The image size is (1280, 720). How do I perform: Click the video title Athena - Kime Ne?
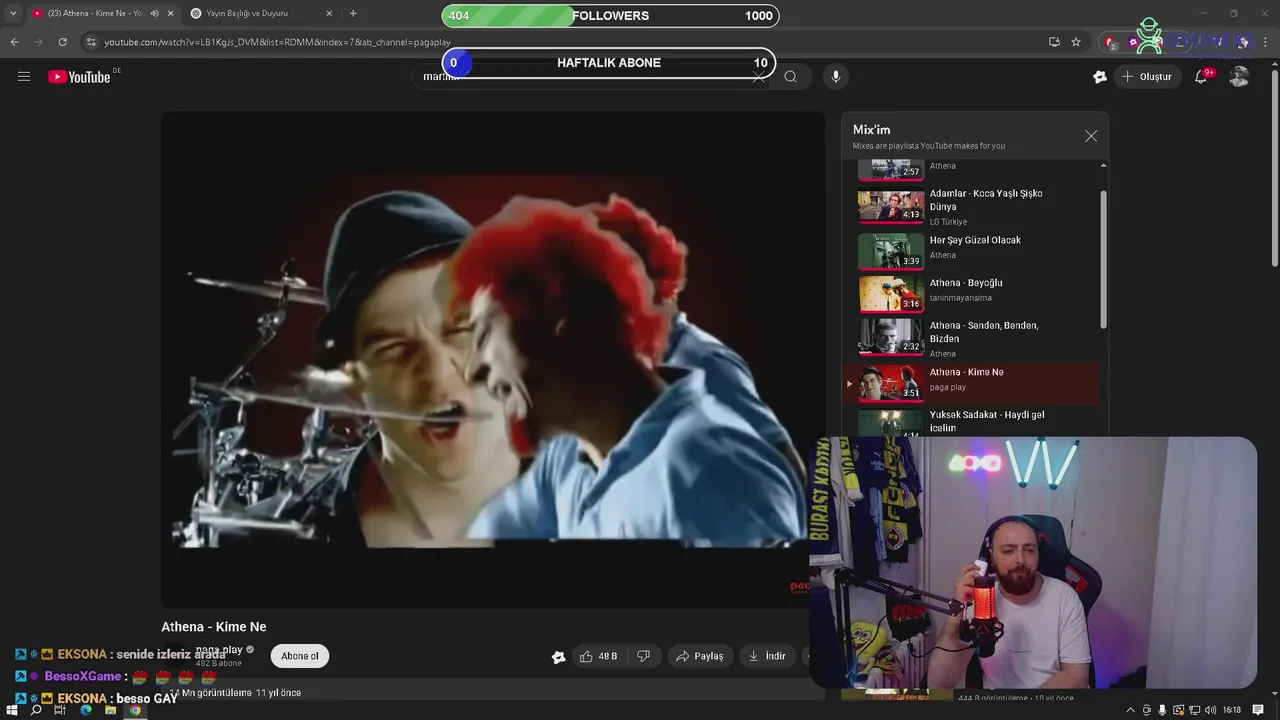pyautogui.click(x=214, y=627)
